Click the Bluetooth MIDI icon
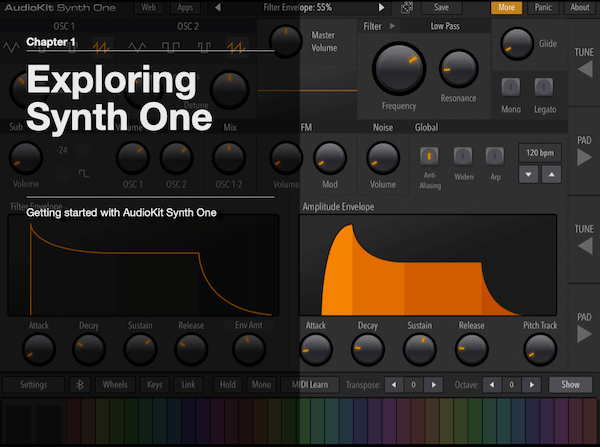This screenshot has height=447, width=600. [x=80, y=385]
